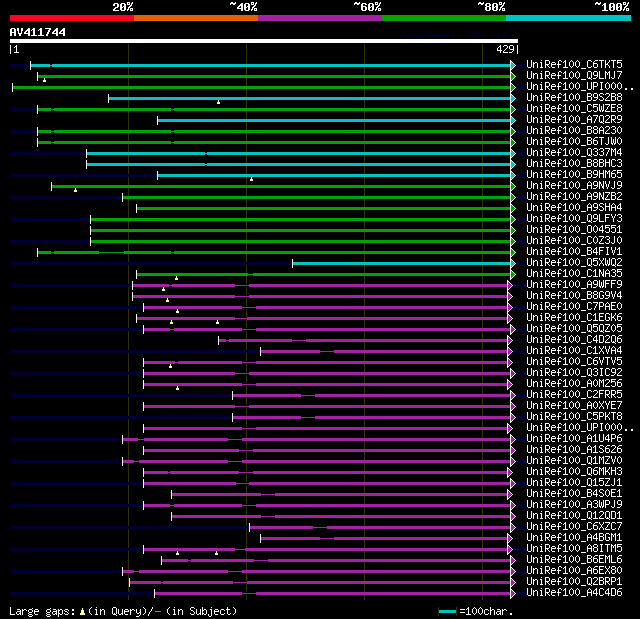
Task: Click the UniRef100_C6XZC7 label
Action: coord(574,527)
